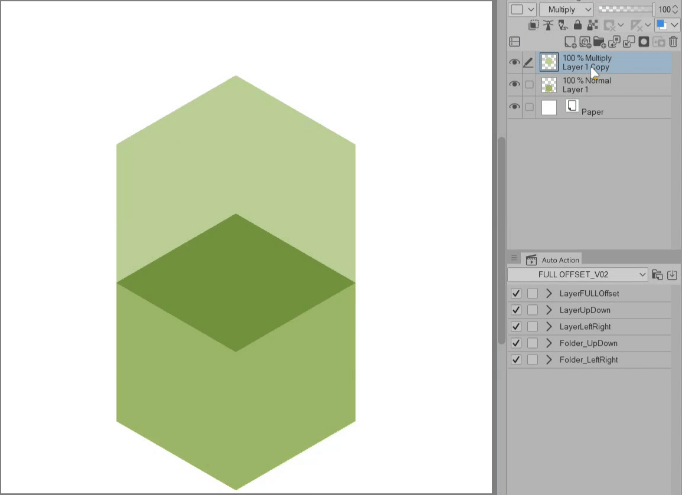Image resolution: width=682 pixels, height=495 pixels.
Task: Click the canvas vertical scrollbar
Action: [x=501, y=241]
